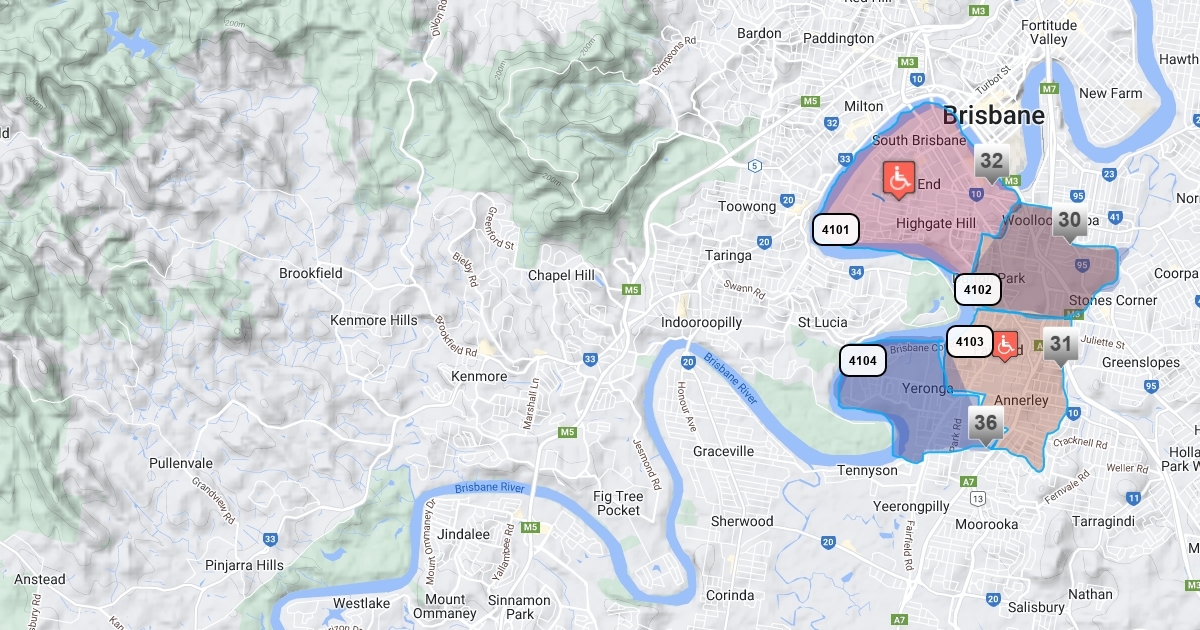Viewport: 1200px width, 630px height.
Task: Select the gray marker numbered 32
Action: [991, 164]
